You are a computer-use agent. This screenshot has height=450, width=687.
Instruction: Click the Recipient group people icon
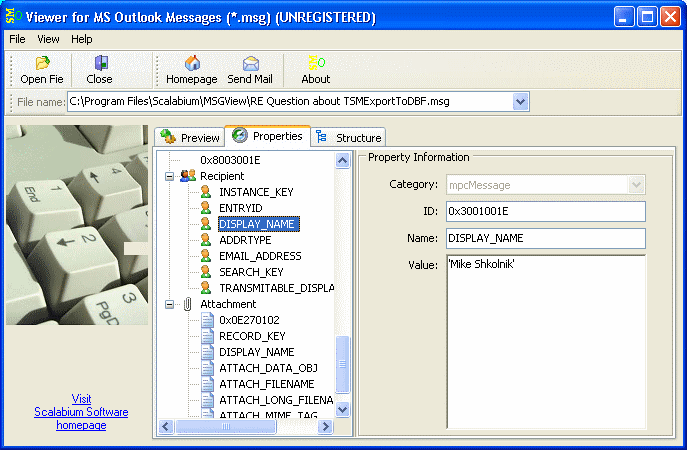pyautogui.click(x=188, y=176)
